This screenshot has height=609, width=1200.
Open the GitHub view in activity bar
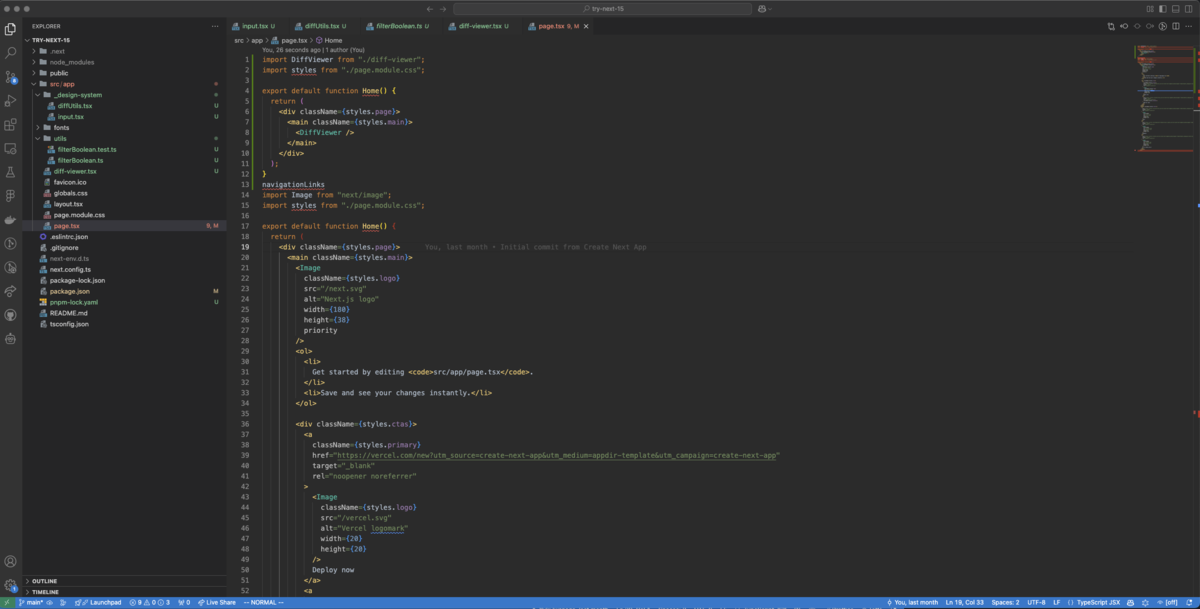pyautogui.click(x=11, y=314)
